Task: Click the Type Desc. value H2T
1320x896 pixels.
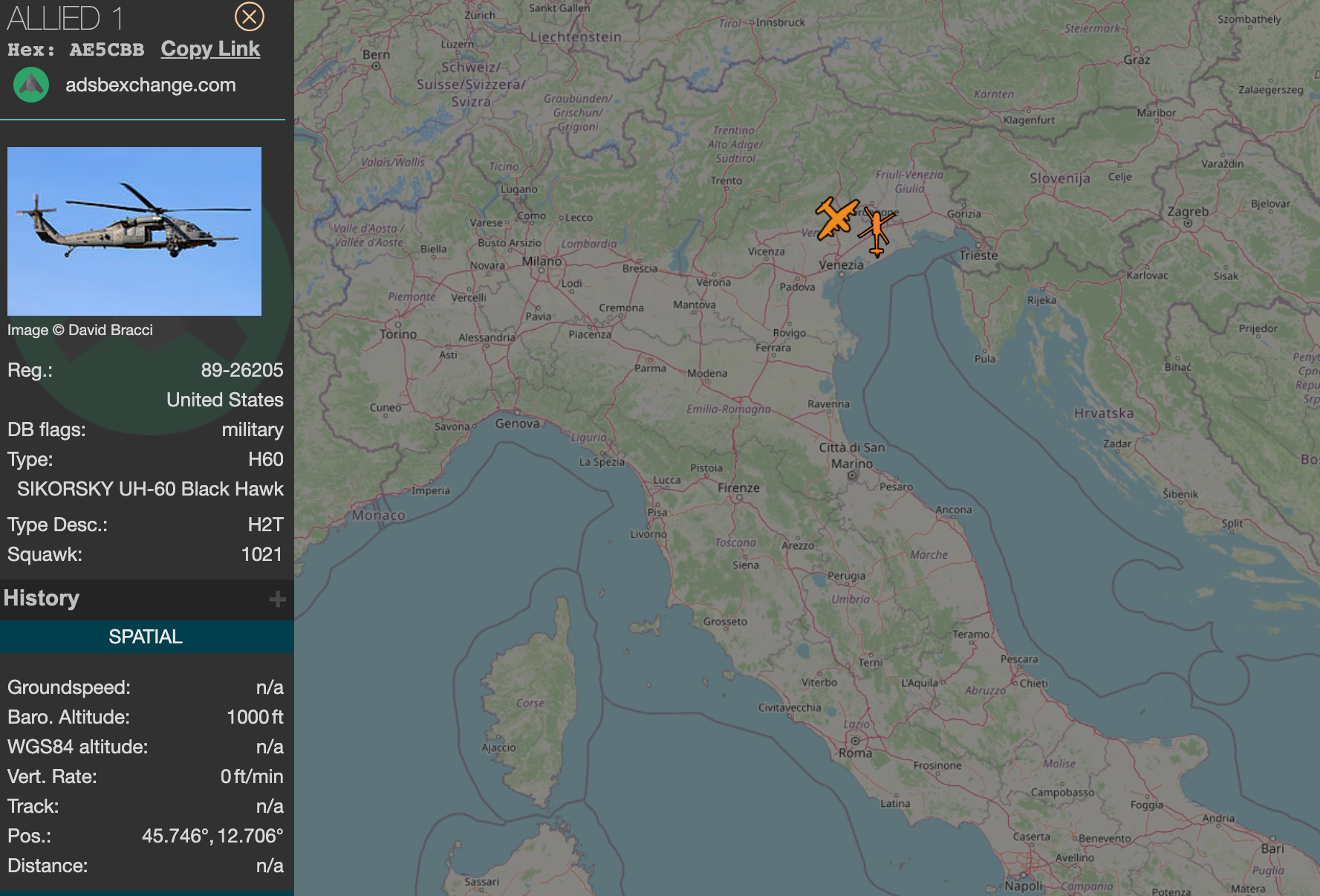Action: point(265,525)
